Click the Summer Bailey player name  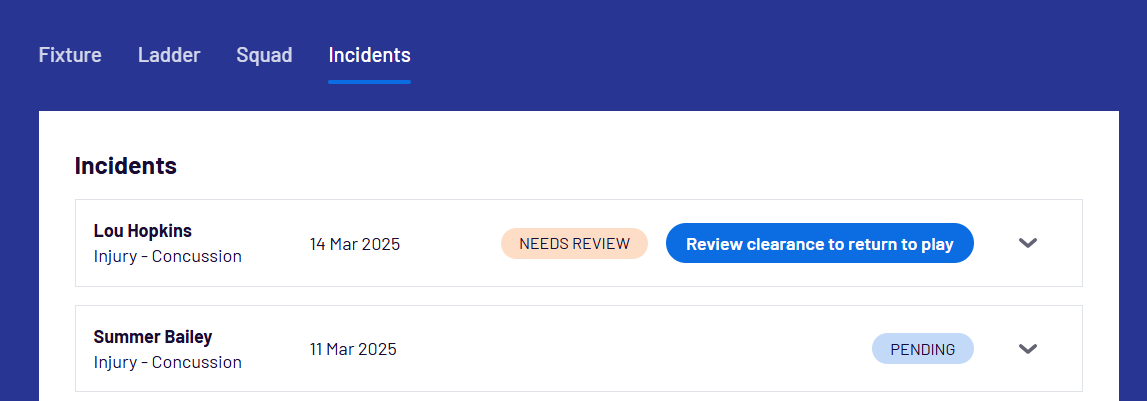153,337
